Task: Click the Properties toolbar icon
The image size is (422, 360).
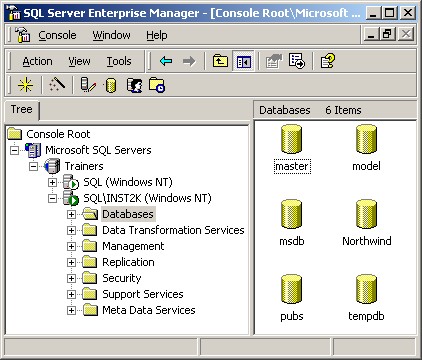Action: tap(274, 61)
